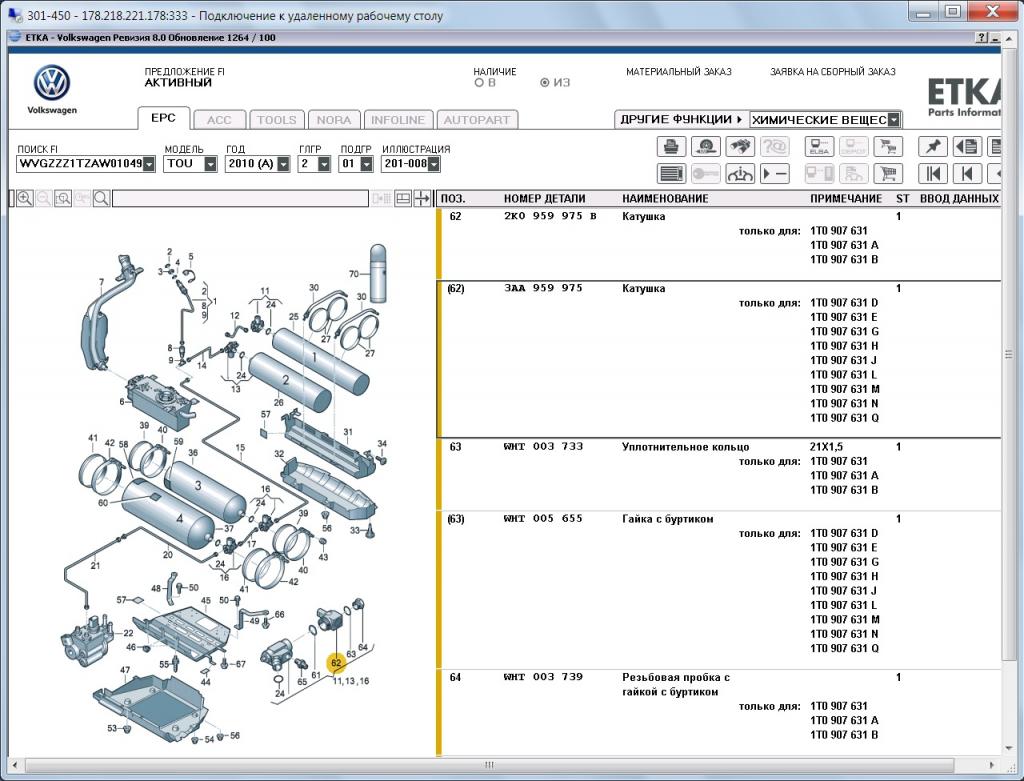Viewport: 1024px width, 781px height.
Task: Select part number 2K0 959 975 B
Action: pyautogui.click(x=550, y=216)
